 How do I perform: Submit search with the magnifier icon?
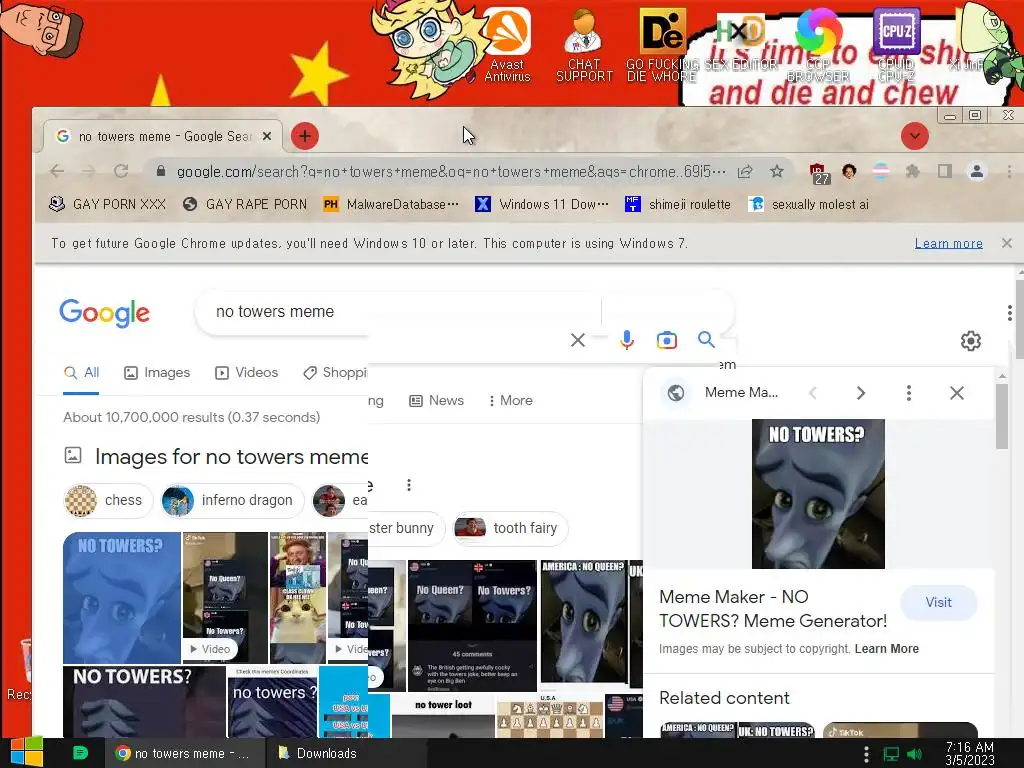[706, 340]
